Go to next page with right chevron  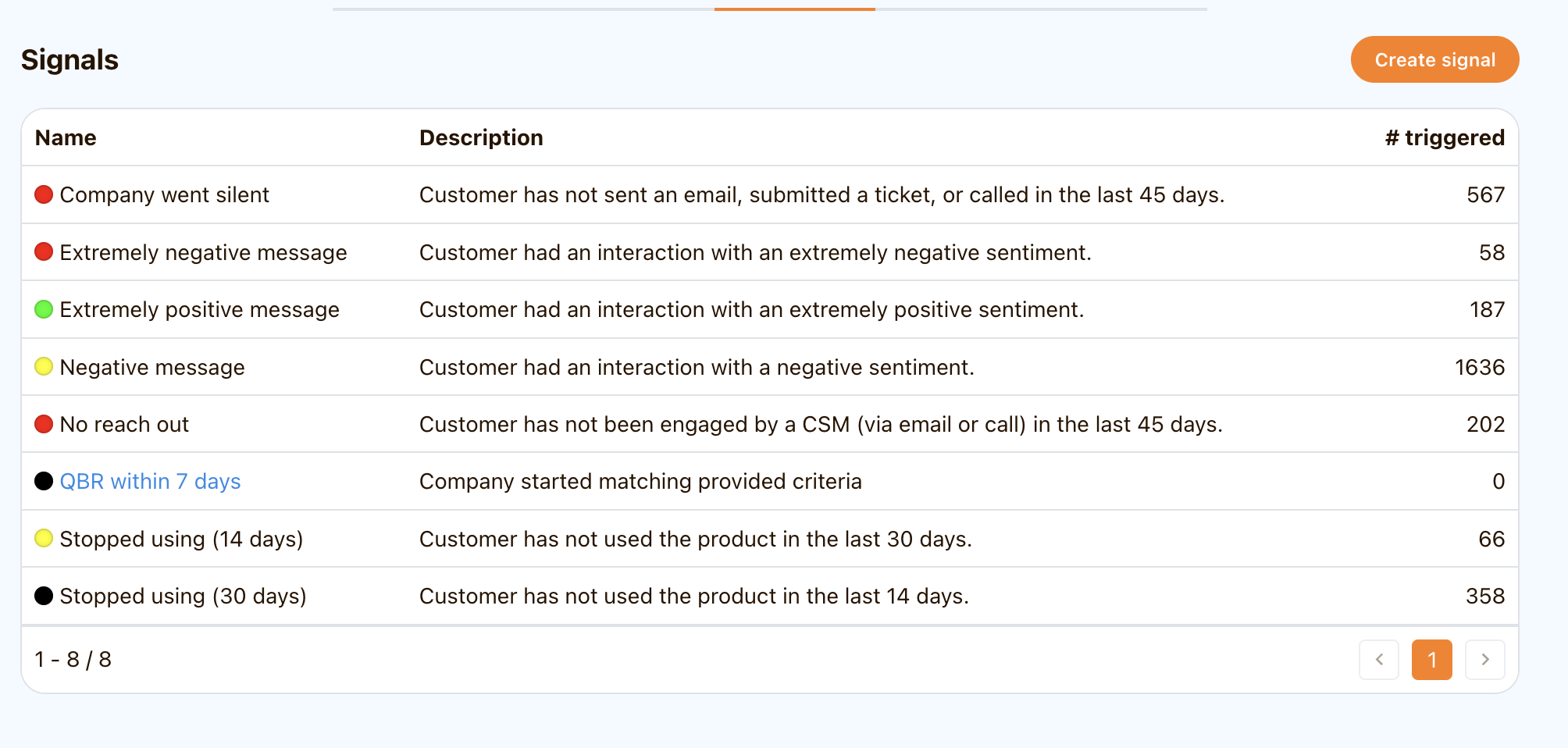click(1484, 660)
